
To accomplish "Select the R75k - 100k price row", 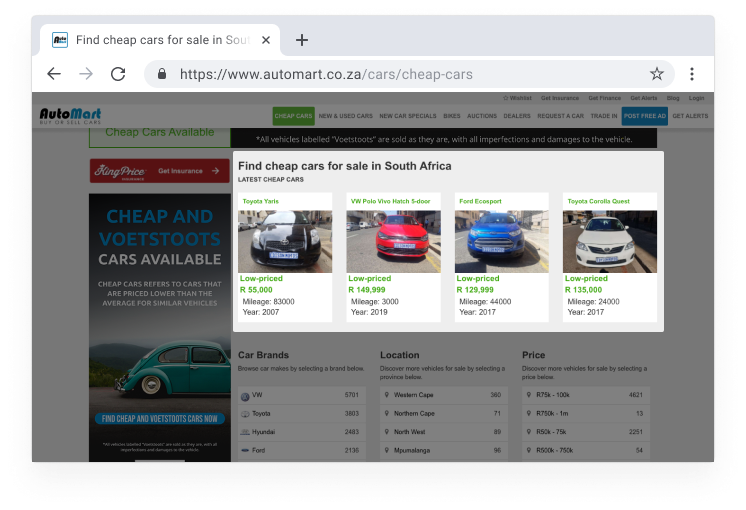I will point(586,395).
